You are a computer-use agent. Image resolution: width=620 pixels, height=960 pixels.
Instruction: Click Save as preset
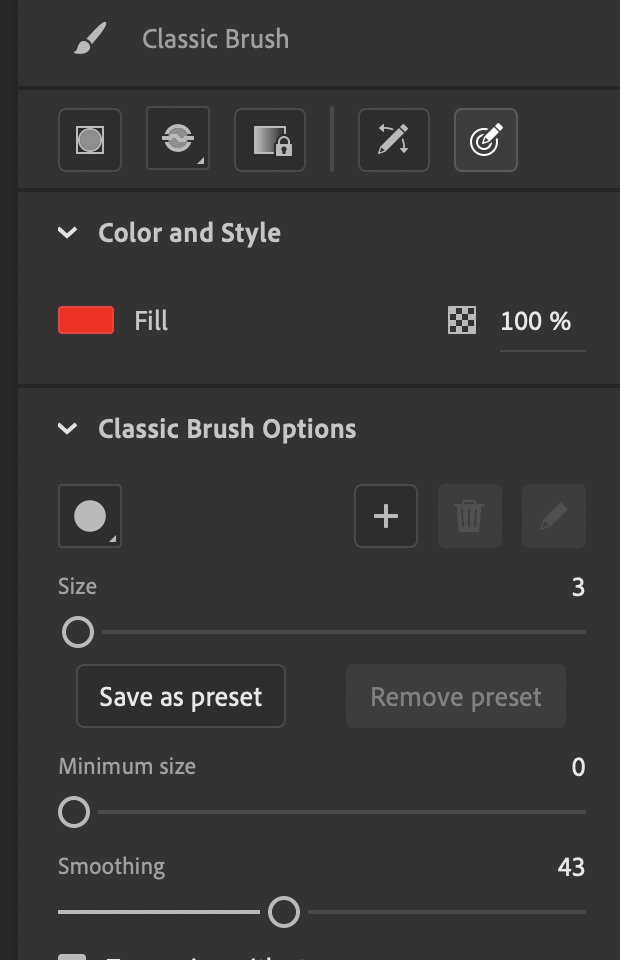pos(181,696)
